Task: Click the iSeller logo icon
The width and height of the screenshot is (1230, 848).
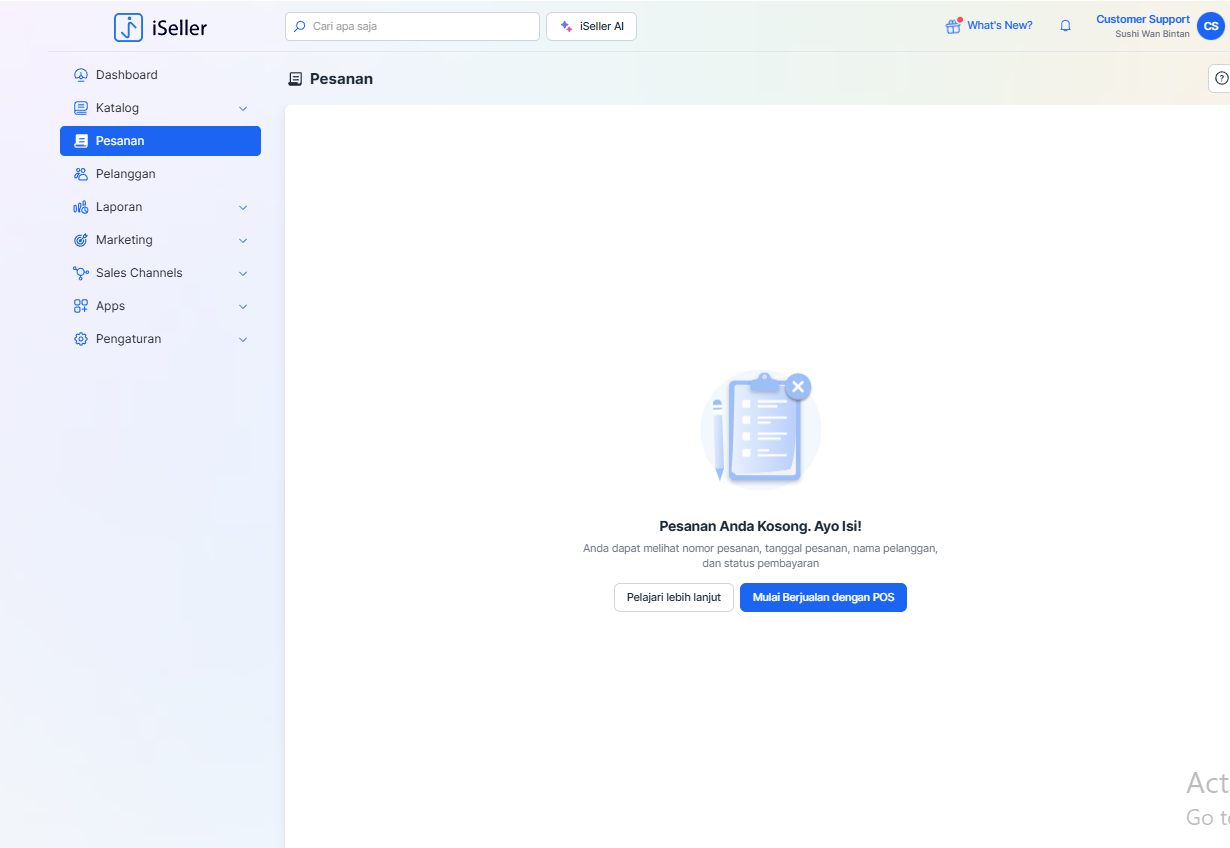Action: (128, 27)
